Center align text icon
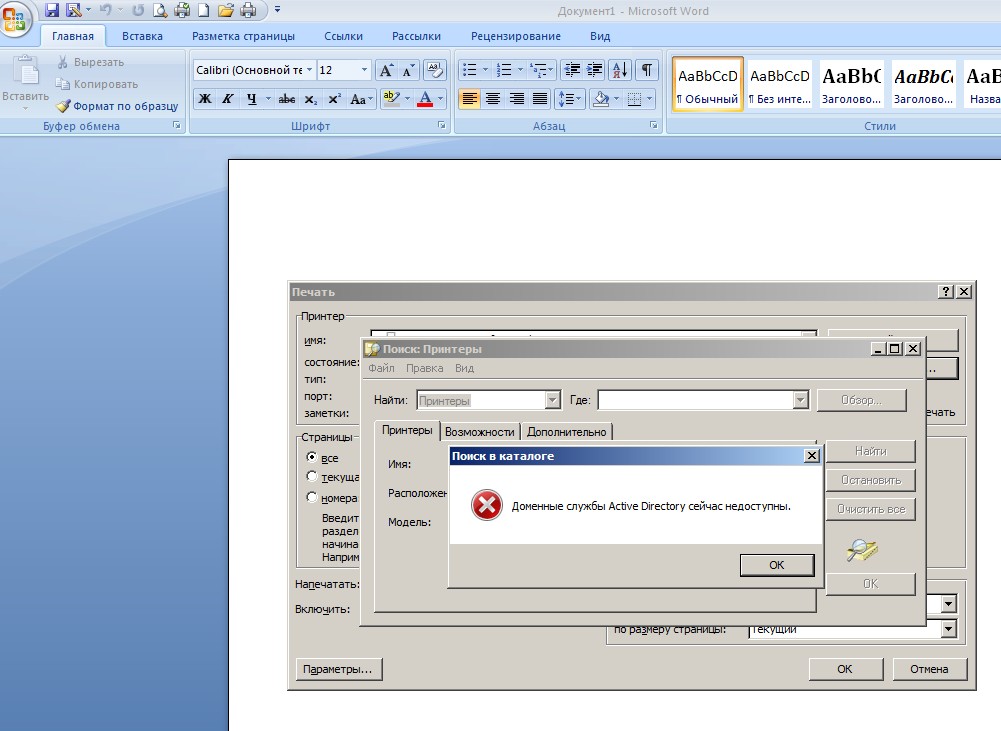Screen dimensions: 1001x731 click(493, 99)
